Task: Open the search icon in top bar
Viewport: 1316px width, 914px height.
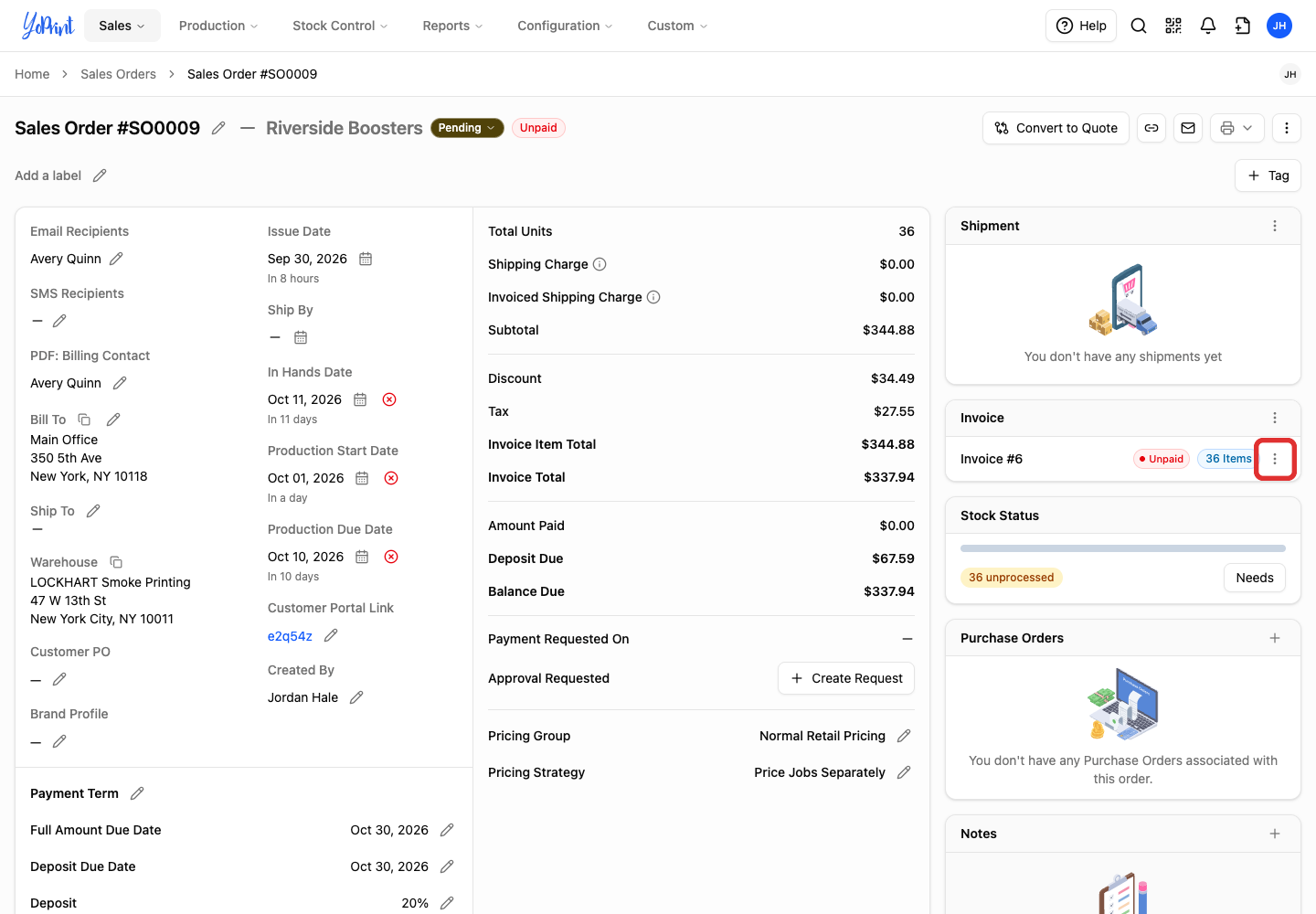Action: coord(1139,26)
